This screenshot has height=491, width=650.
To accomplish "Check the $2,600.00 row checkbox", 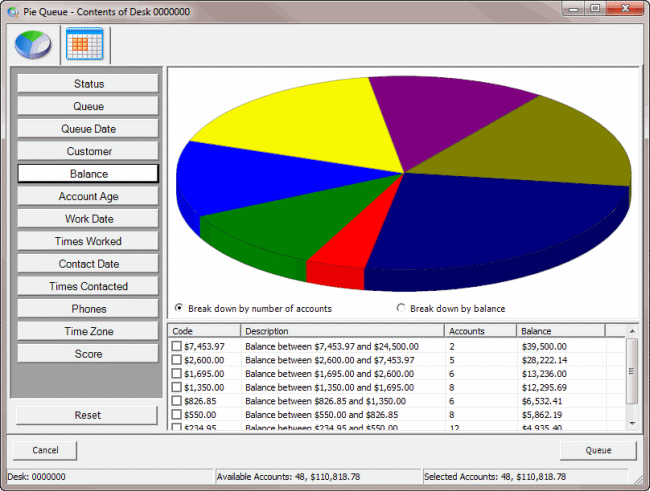I will pos(177,360).
